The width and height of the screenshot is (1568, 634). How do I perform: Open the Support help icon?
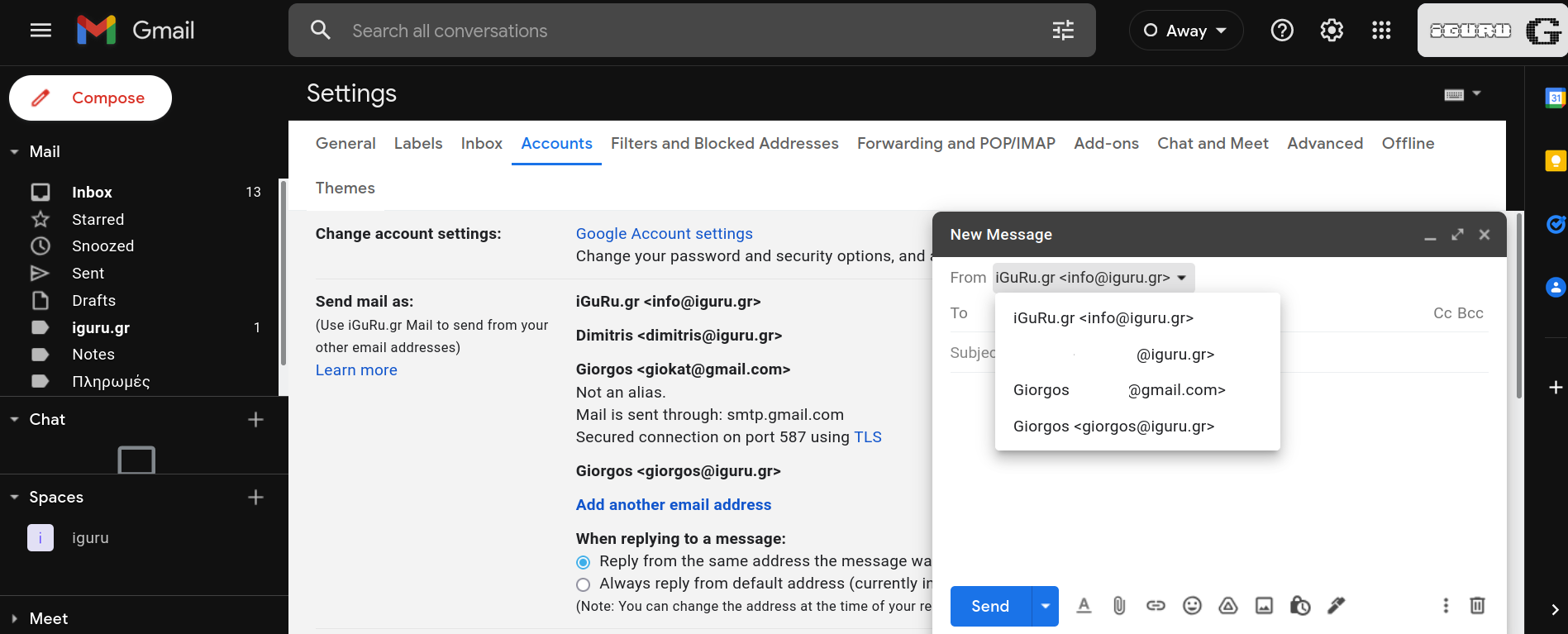point(1282,31)
